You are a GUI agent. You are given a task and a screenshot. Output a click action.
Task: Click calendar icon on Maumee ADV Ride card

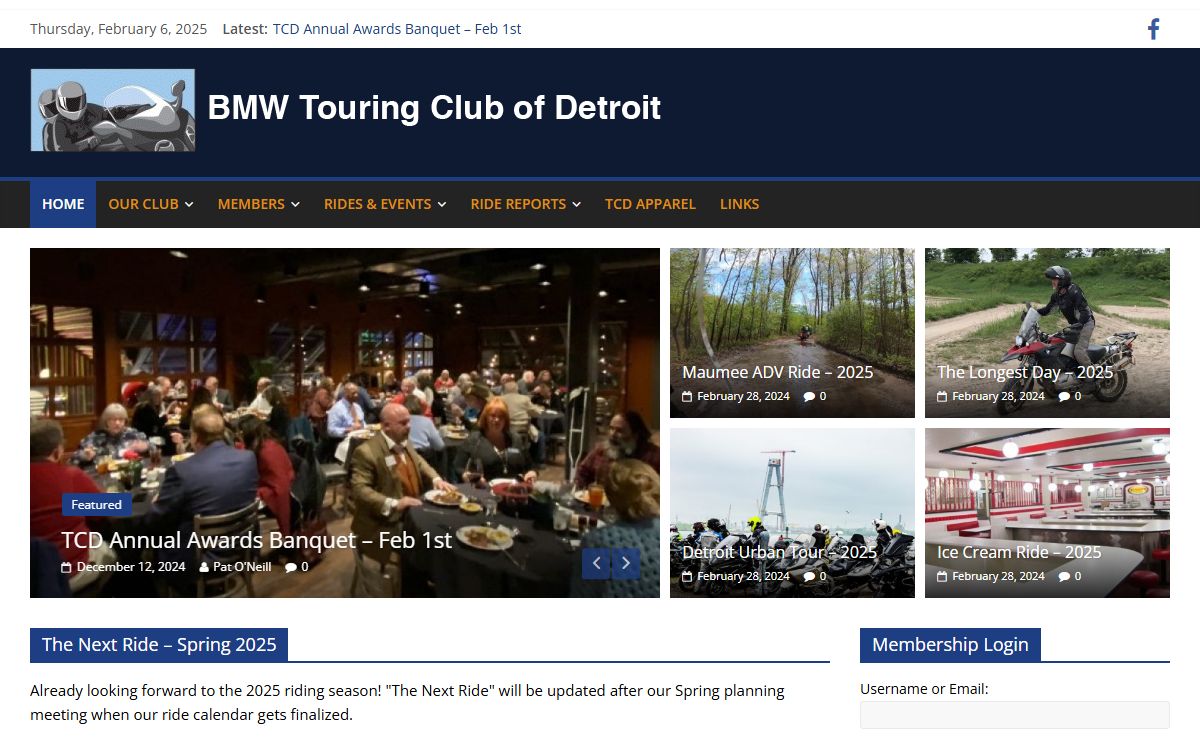(687, 397)
